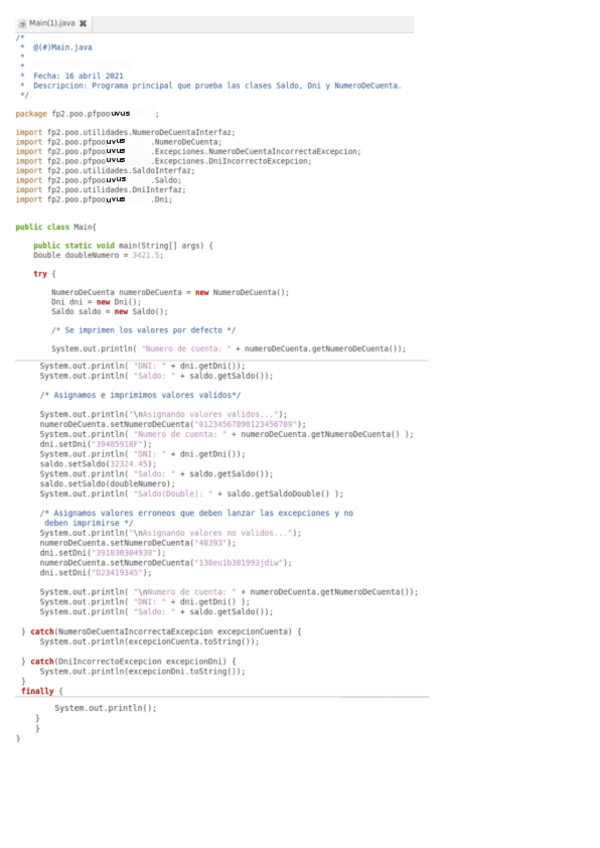
Task: Click the DniIncorrectoExcepcion import line
Action: click(x=163, y=161)
